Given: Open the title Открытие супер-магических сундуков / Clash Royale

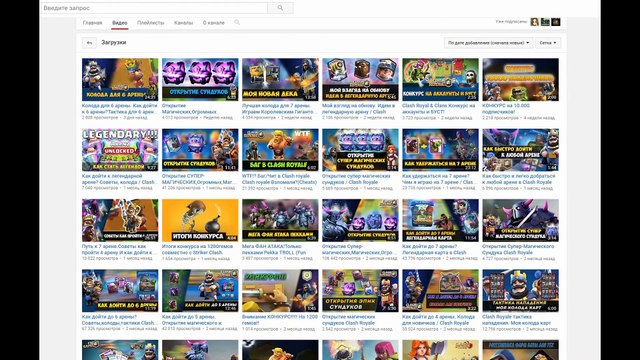Looking at the screenshot, I should coord(356,179).
